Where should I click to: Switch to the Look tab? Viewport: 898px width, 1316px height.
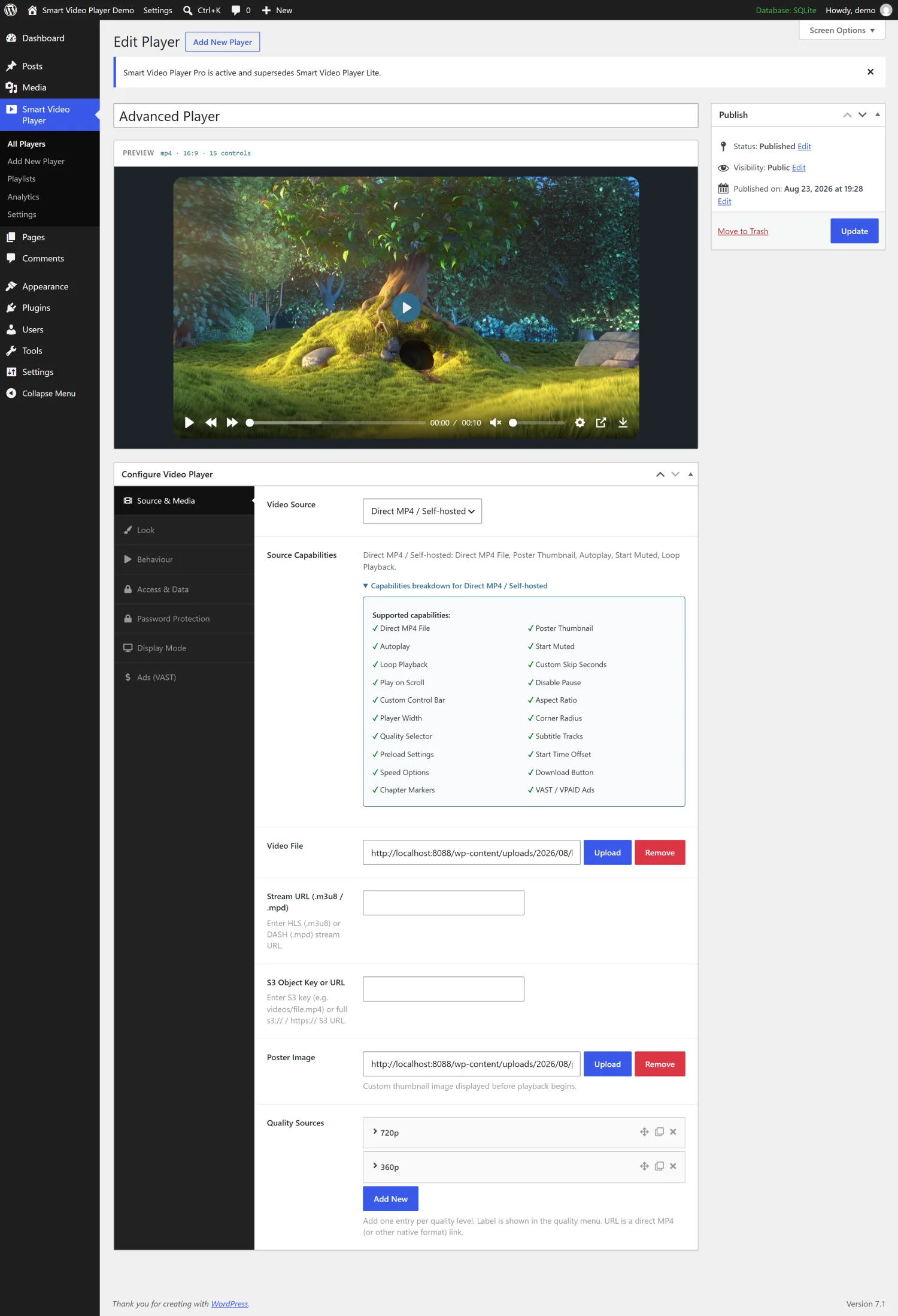pyautogui.click(x=184, y=530)
